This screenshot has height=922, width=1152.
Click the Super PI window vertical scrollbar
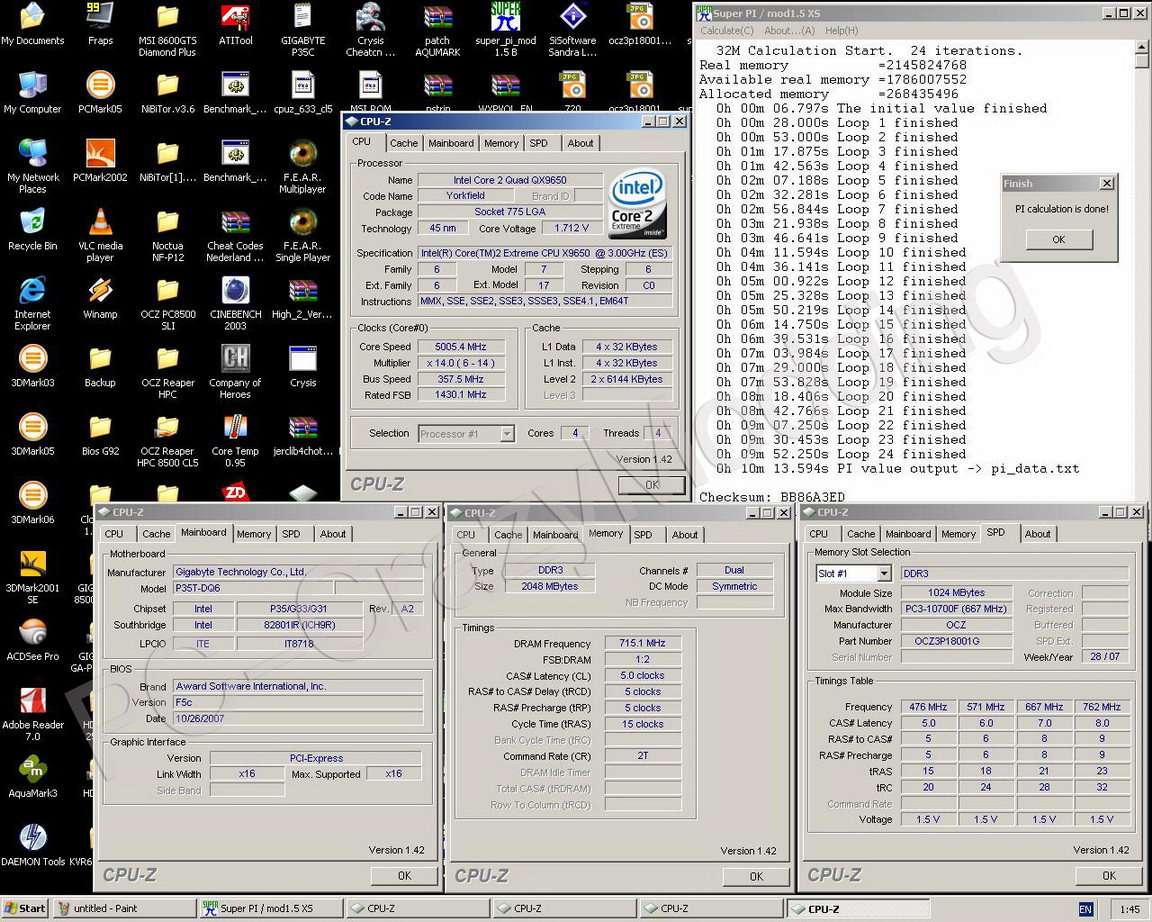(x=1141, y=272)
